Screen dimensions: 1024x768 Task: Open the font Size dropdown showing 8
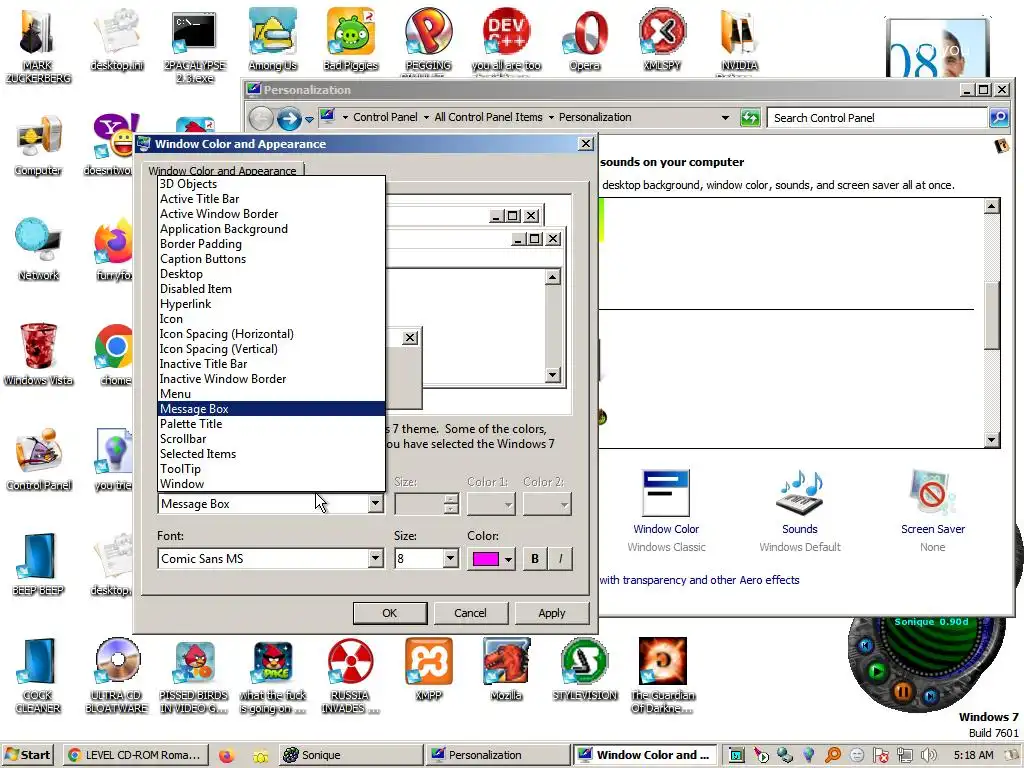[451, 558]
